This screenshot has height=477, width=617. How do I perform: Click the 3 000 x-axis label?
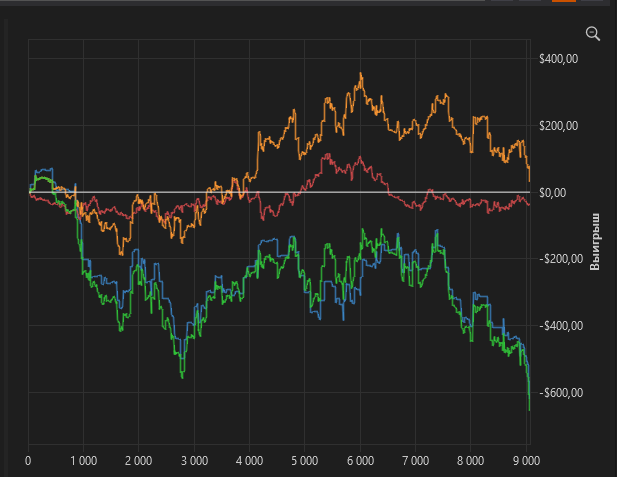point(194,460)
